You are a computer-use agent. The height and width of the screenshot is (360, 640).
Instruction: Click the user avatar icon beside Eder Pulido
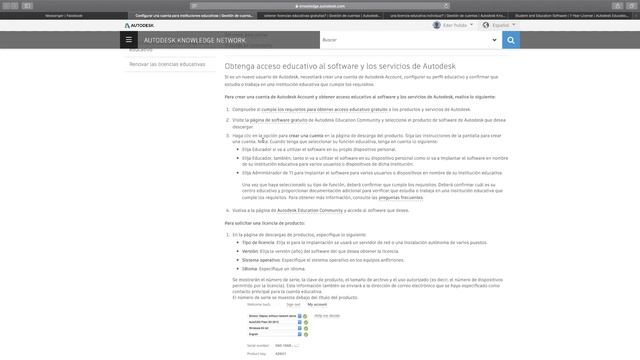436,25
